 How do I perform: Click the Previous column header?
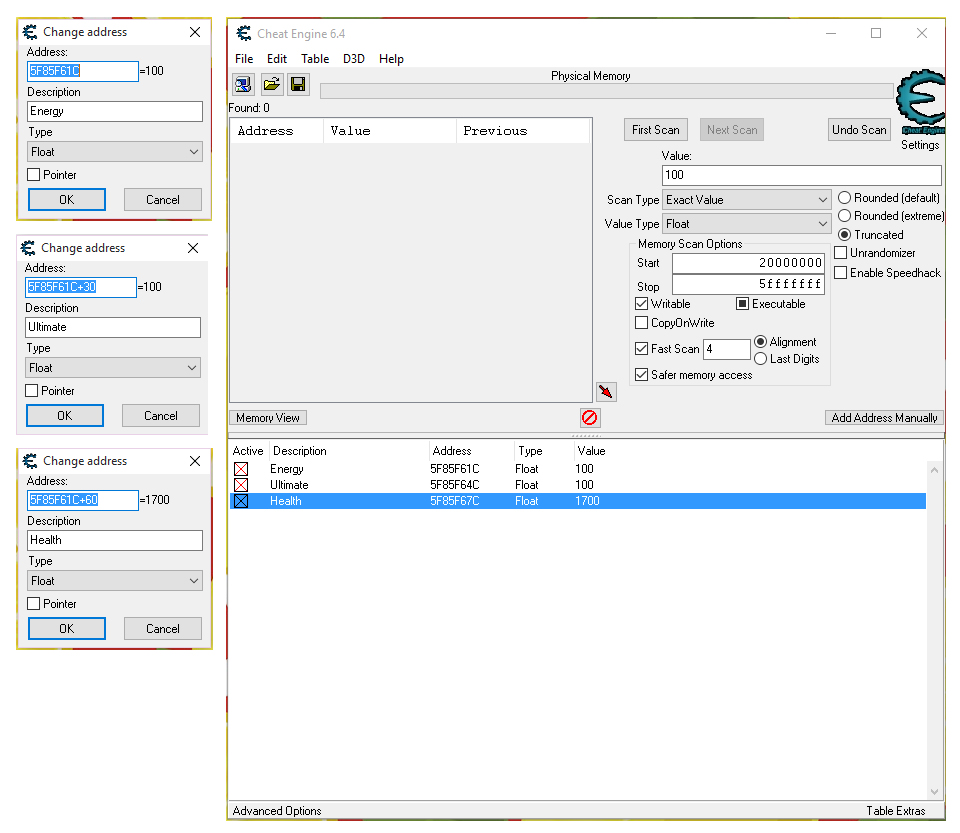[523, 131]
